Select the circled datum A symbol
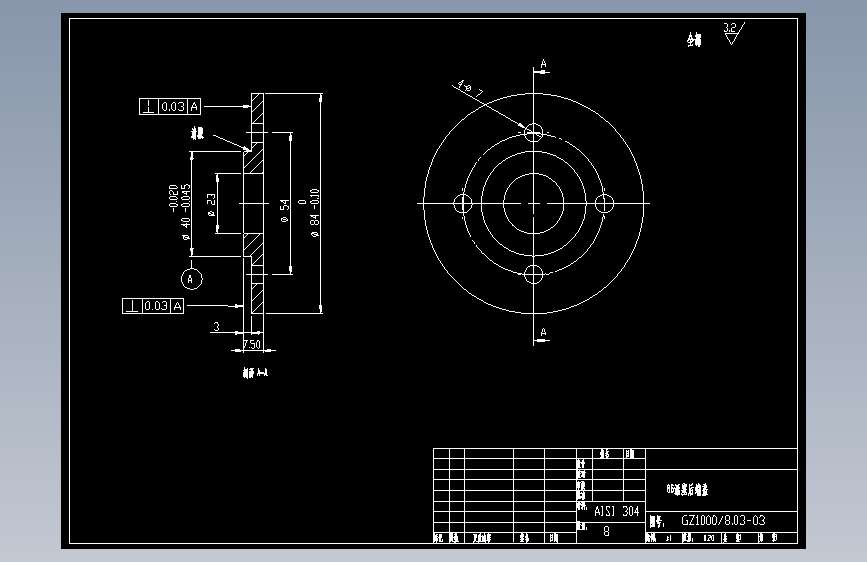 (x=191, y=279)
